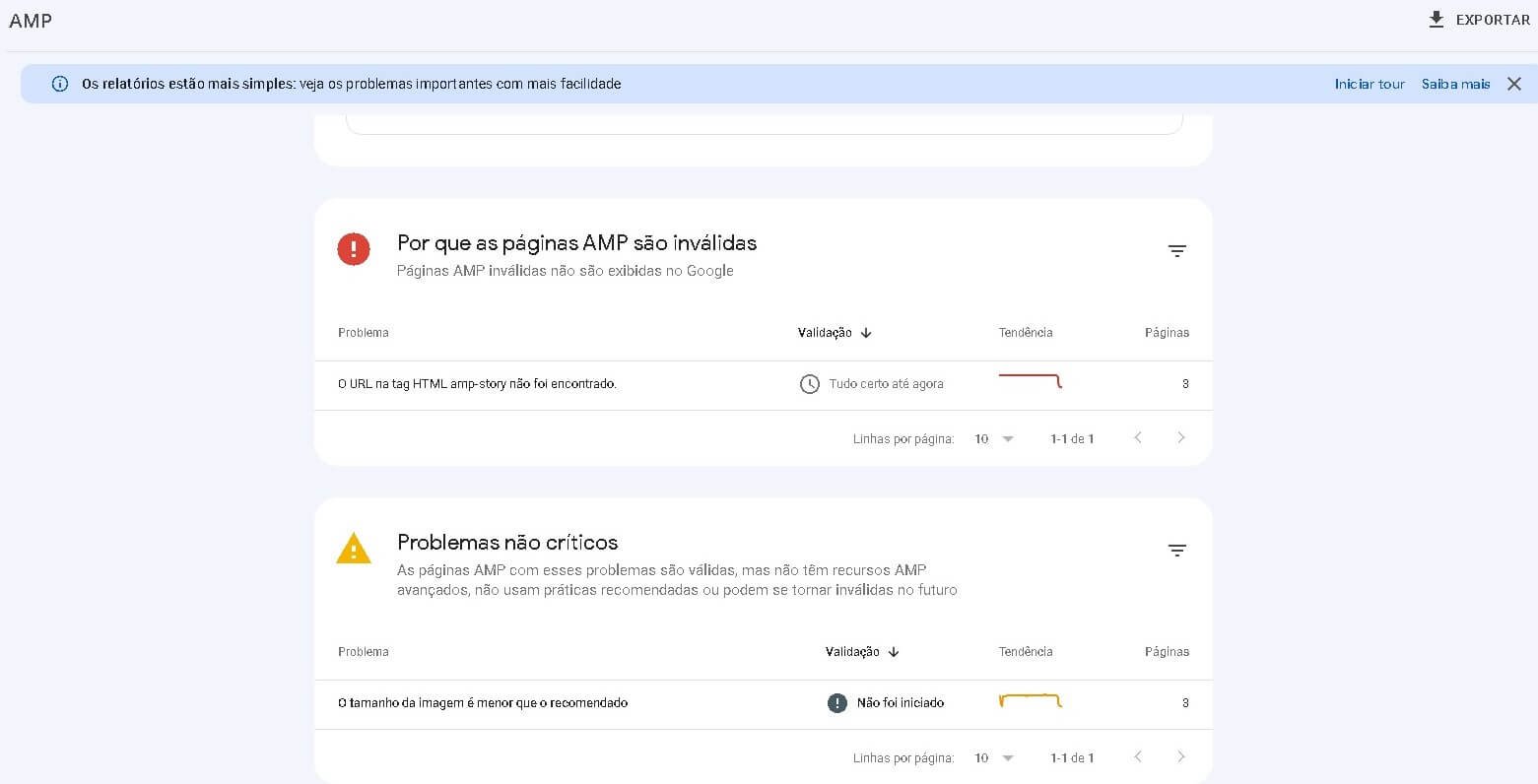This screenshot has height=784, width=1538.
Task: Open the image size smaller than recommended row
Action: coord(763,703)
